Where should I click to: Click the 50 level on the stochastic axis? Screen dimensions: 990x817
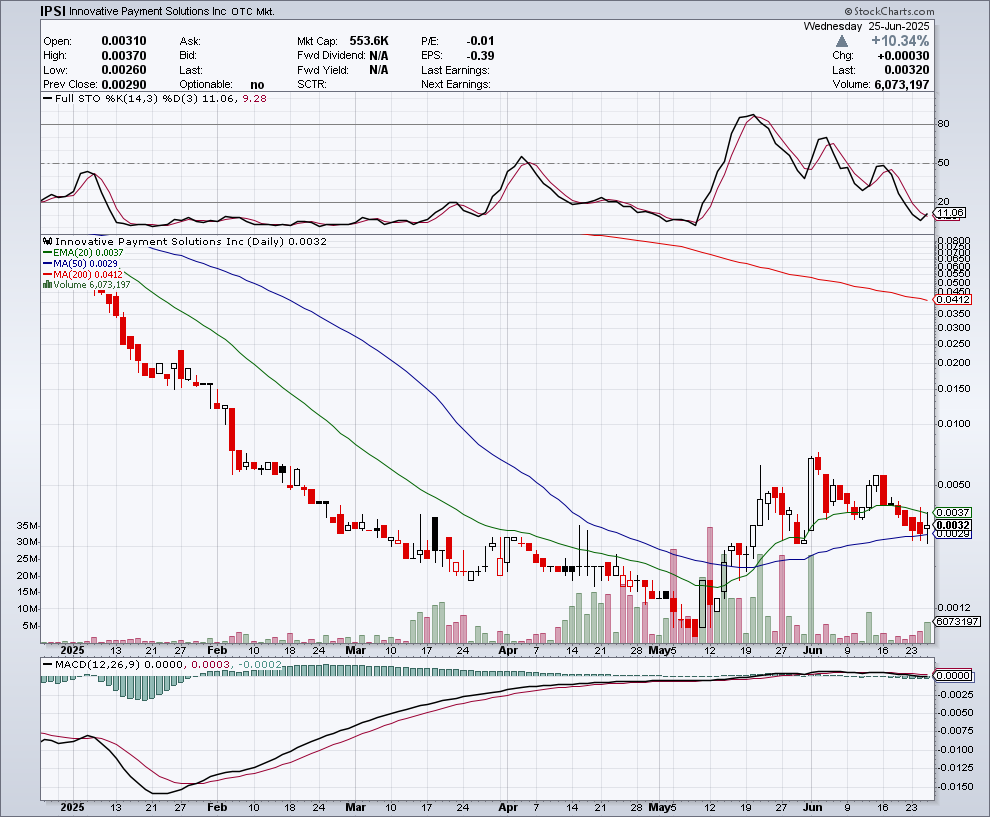(943, 163)
